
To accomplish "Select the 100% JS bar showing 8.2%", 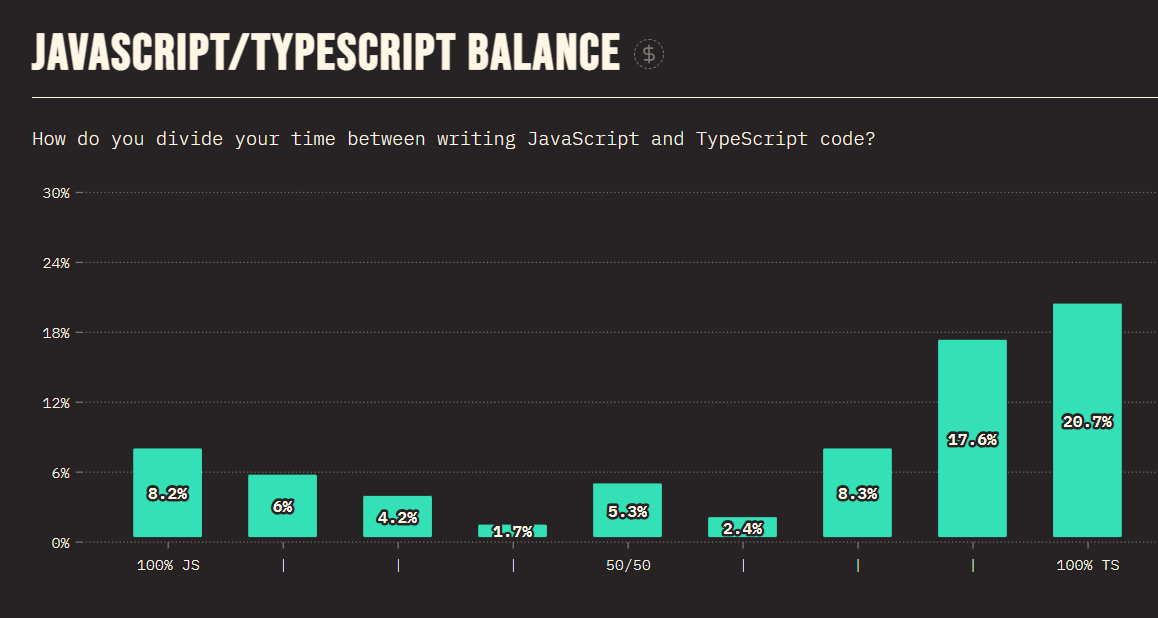I will tap(168, 492).
